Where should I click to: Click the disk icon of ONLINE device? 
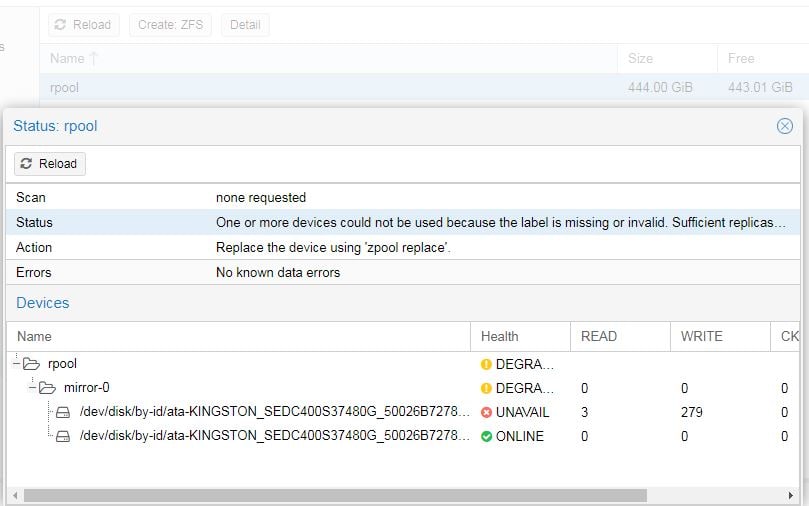tap(63, 436)
